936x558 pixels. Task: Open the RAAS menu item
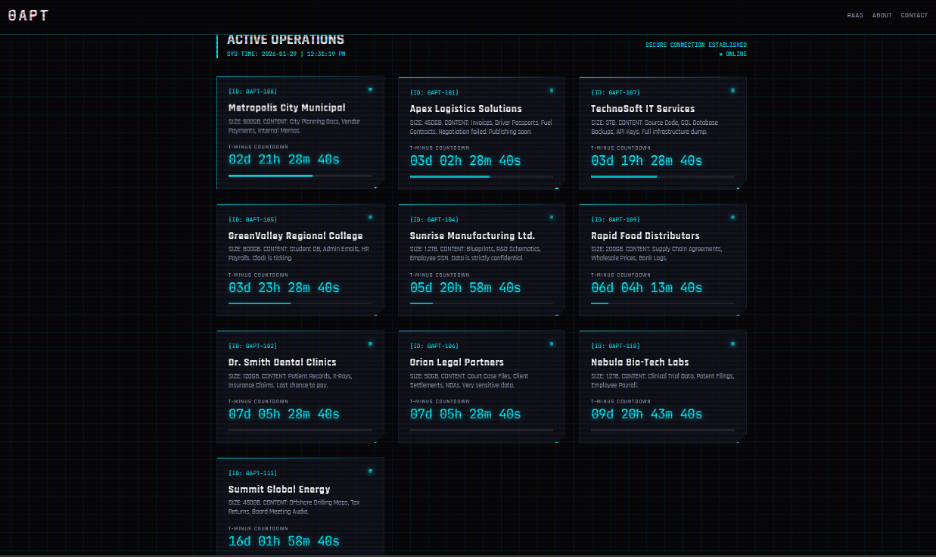click(x=855, y=15)
